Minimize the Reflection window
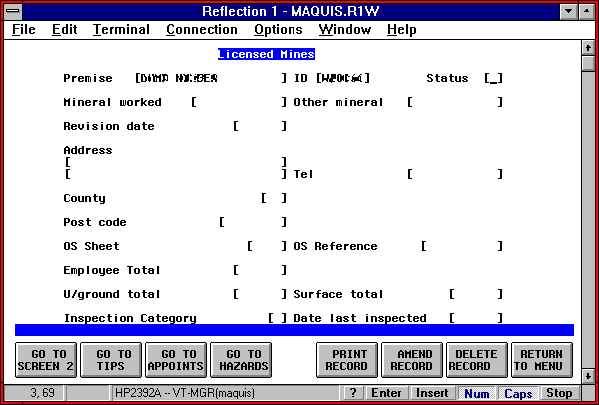The width and height of the screenshot is (599, 405). tap(569, 11)
